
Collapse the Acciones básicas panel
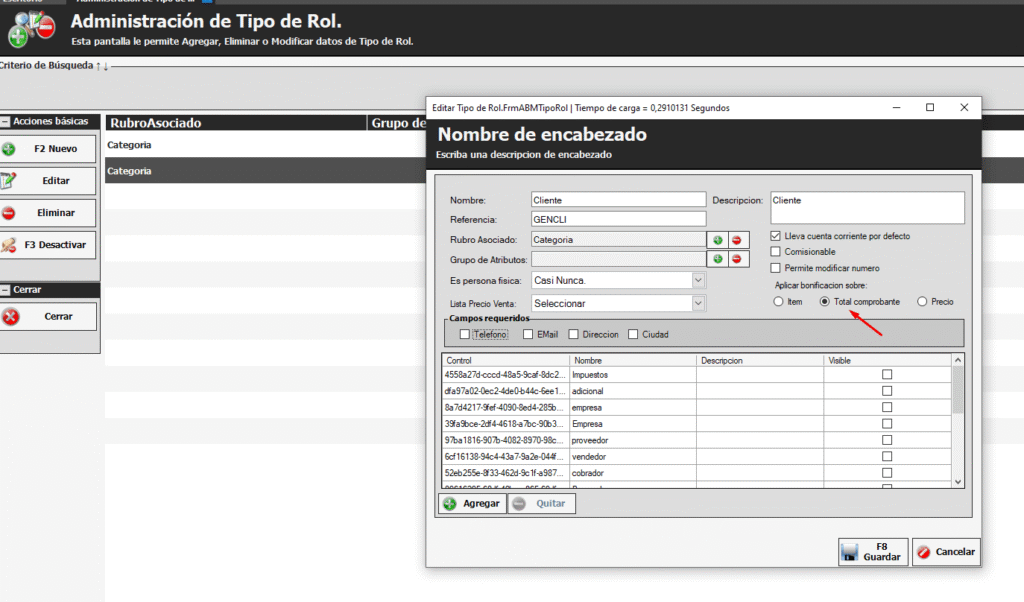tap(6, 121)
